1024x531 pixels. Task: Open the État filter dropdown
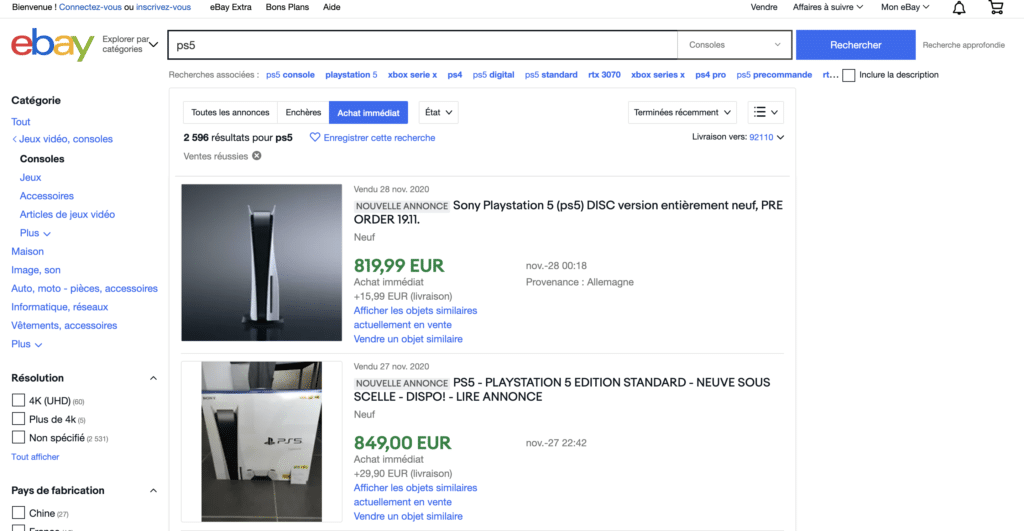coord(438,112)
